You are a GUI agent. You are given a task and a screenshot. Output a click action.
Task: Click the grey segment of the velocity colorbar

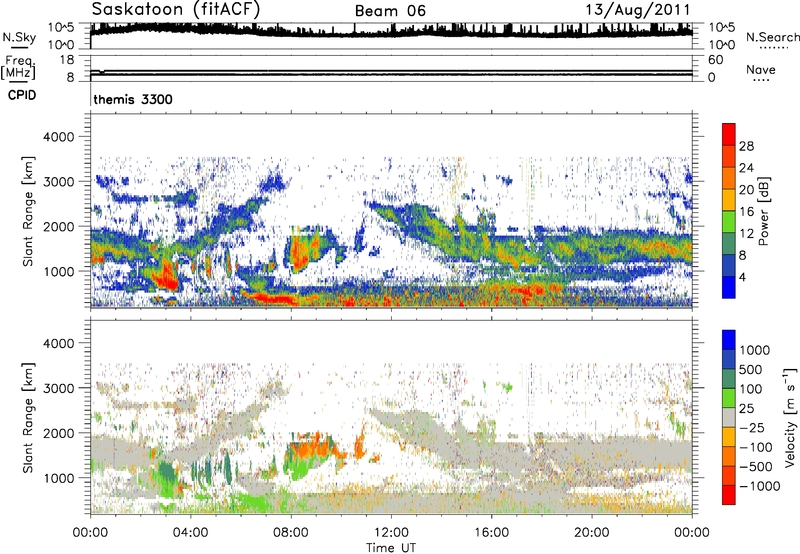coord(729,418)
